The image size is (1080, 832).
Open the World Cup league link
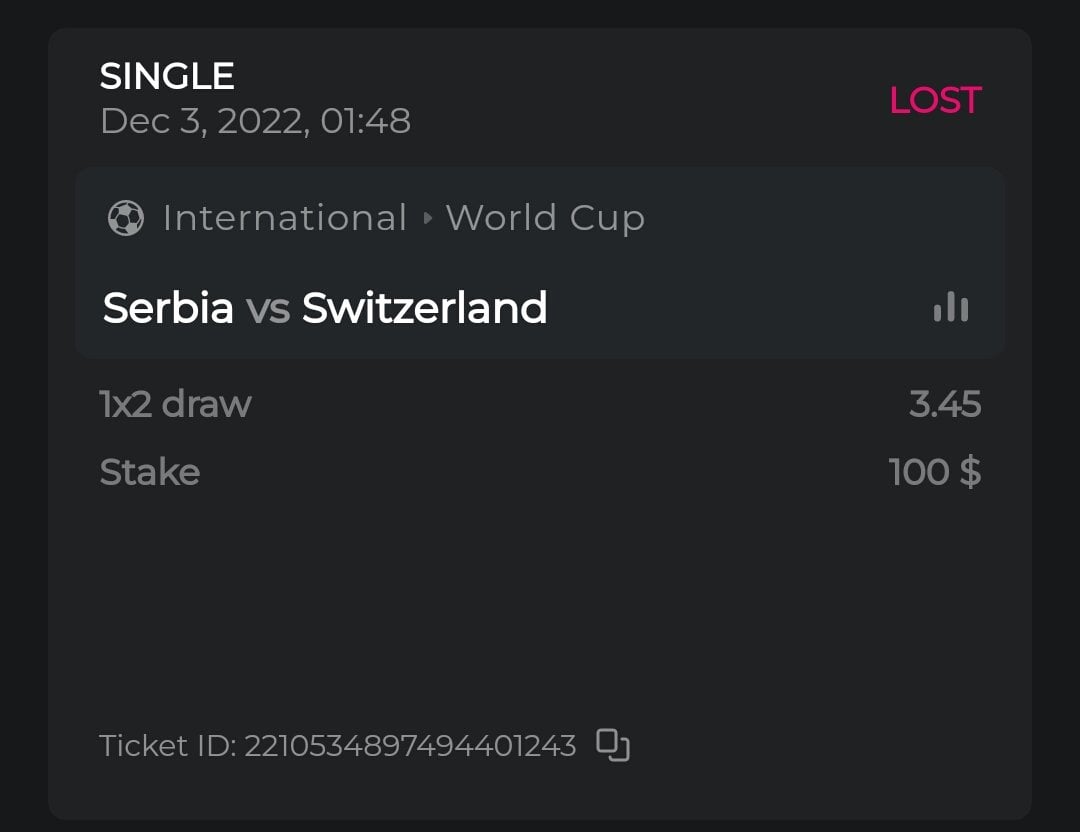tap(545, 218)
